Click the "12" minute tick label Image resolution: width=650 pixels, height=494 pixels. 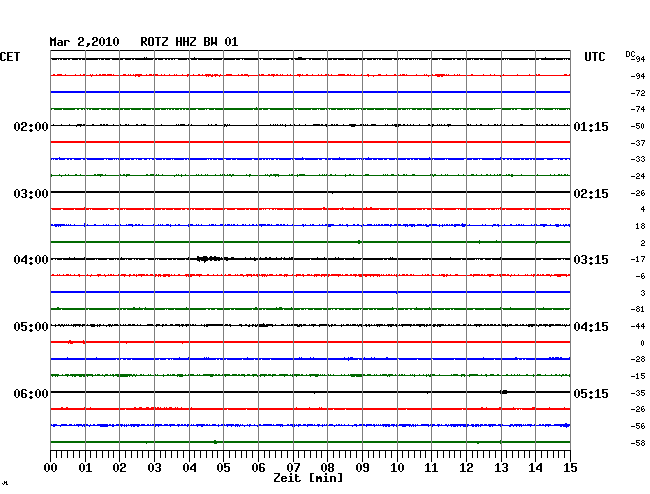click(x=466, y=468)
